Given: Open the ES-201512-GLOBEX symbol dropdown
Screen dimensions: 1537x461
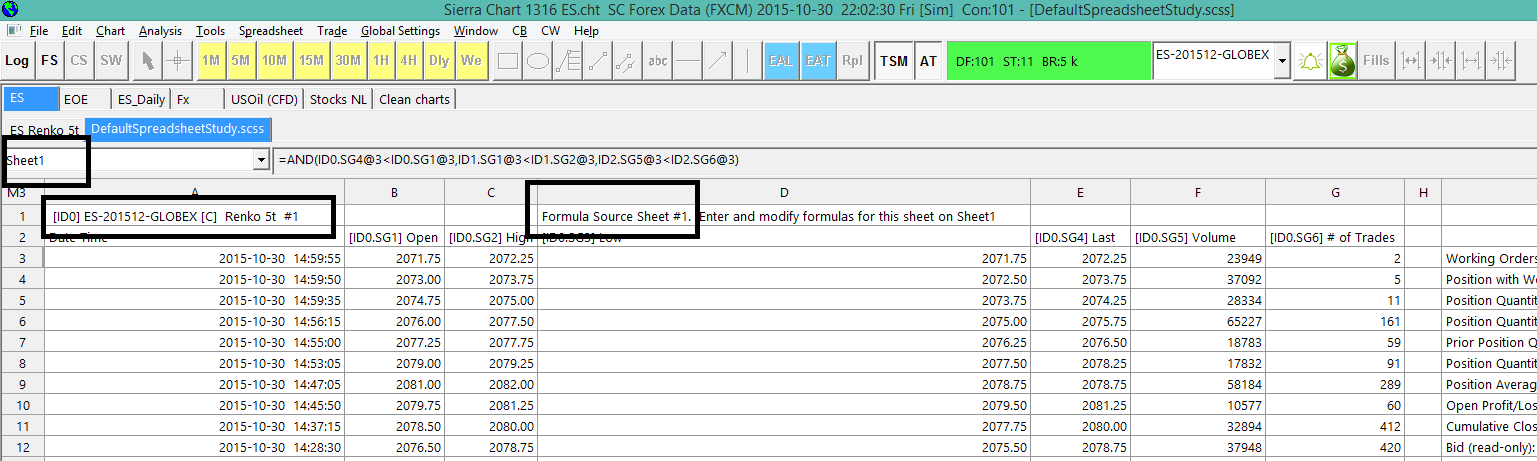Looking at the screenshot, I should (1283, 61).
